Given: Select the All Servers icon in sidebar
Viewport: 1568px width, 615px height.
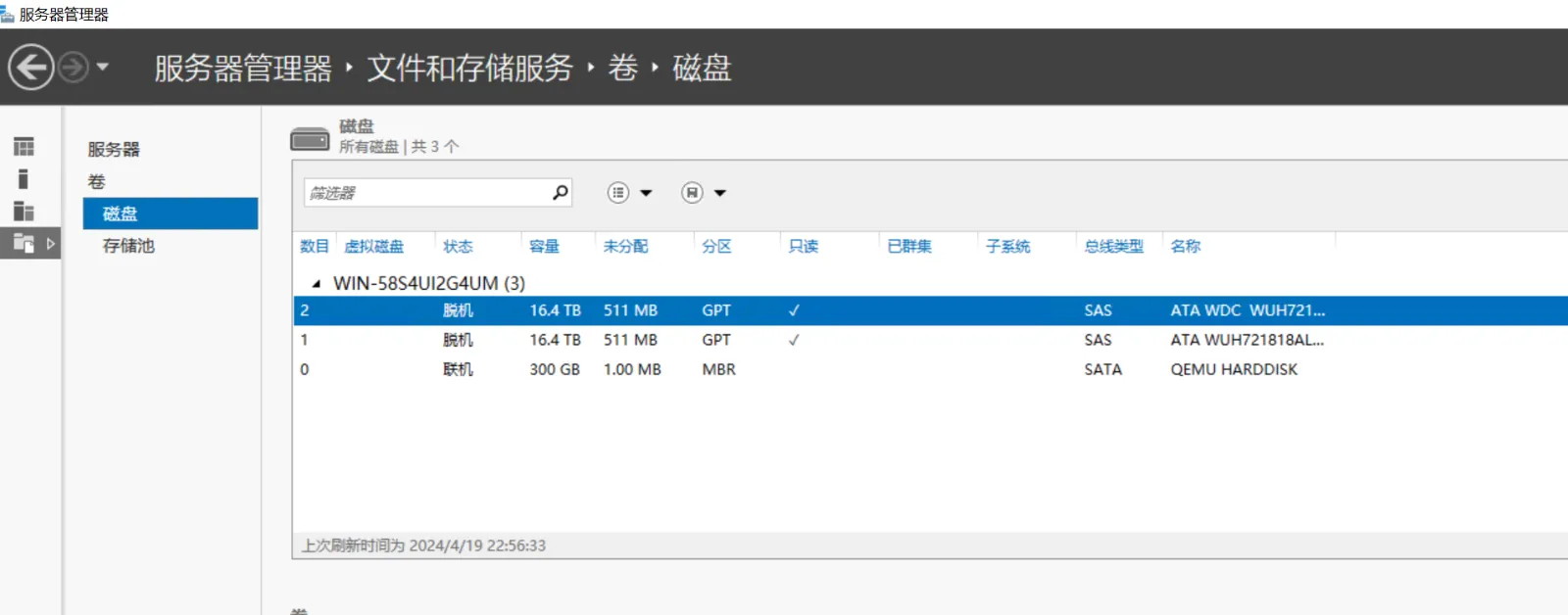Looking at the screenshot, I should 24,212.
